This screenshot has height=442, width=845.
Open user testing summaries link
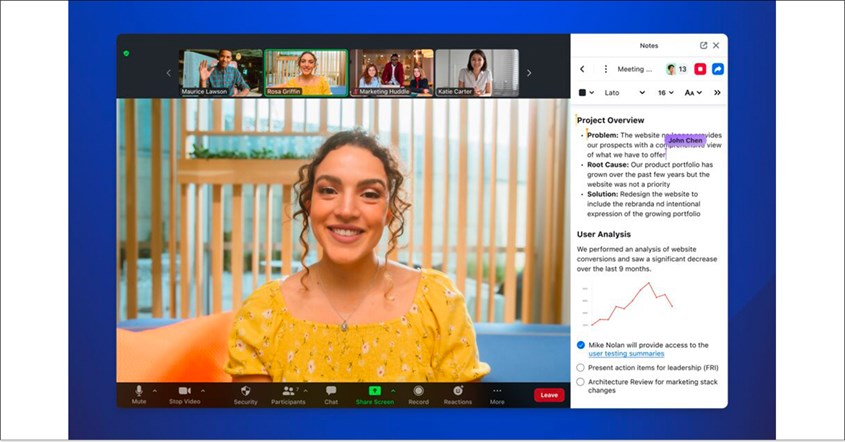click(626, 354)
